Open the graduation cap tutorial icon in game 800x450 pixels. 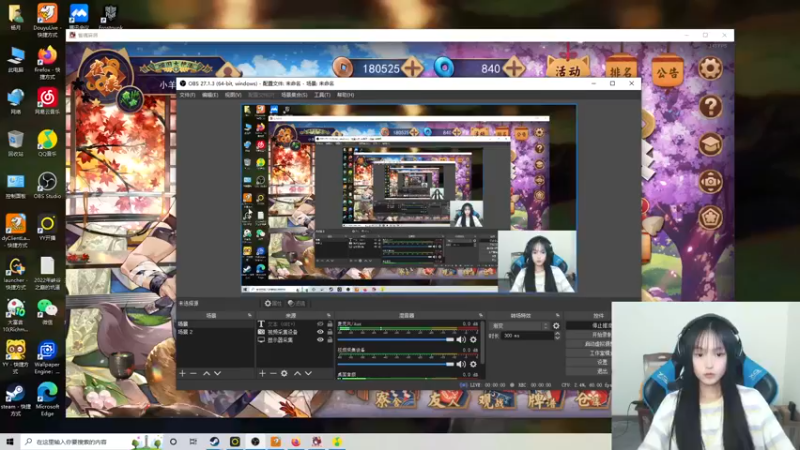point(710,144)
